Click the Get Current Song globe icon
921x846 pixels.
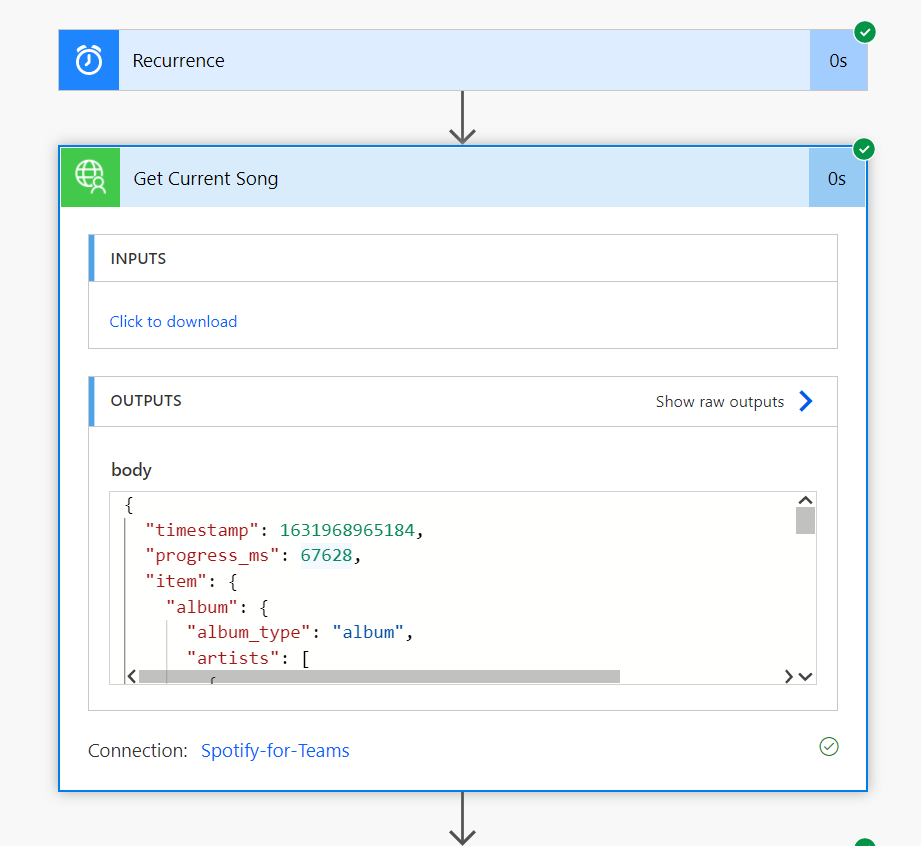(x=90, y=177)
